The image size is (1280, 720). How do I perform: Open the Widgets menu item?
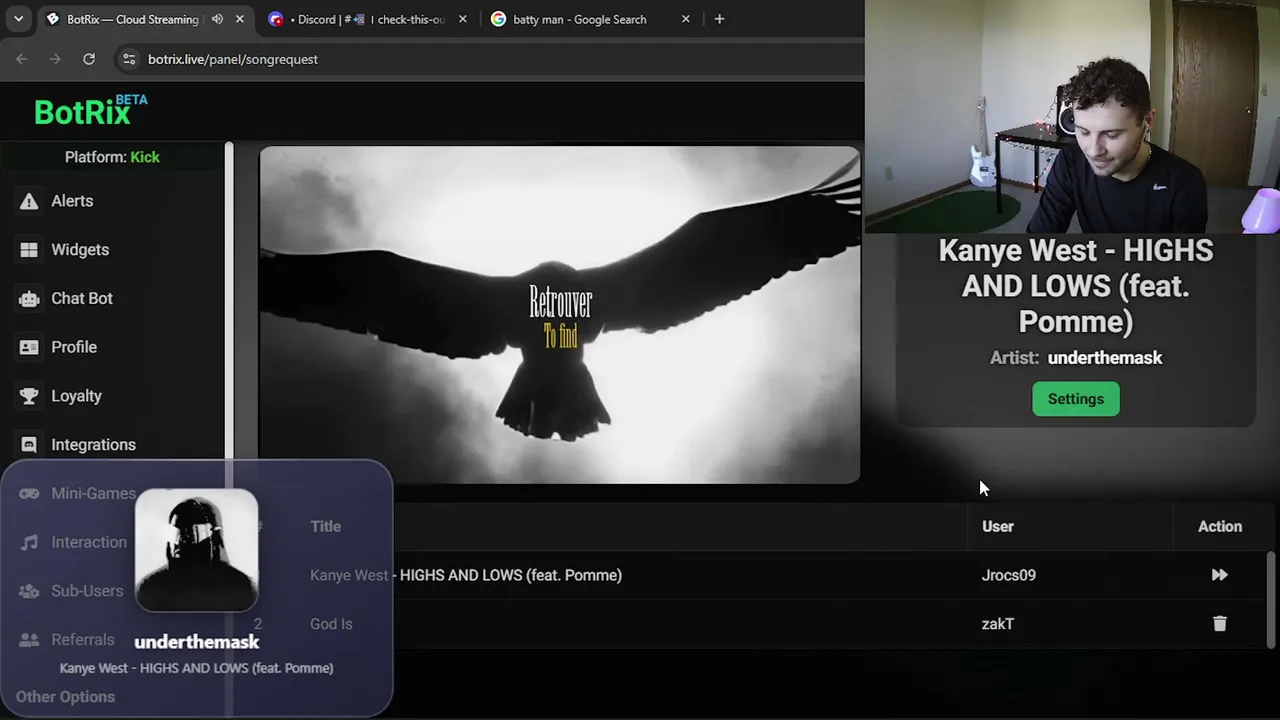[80, 250]
